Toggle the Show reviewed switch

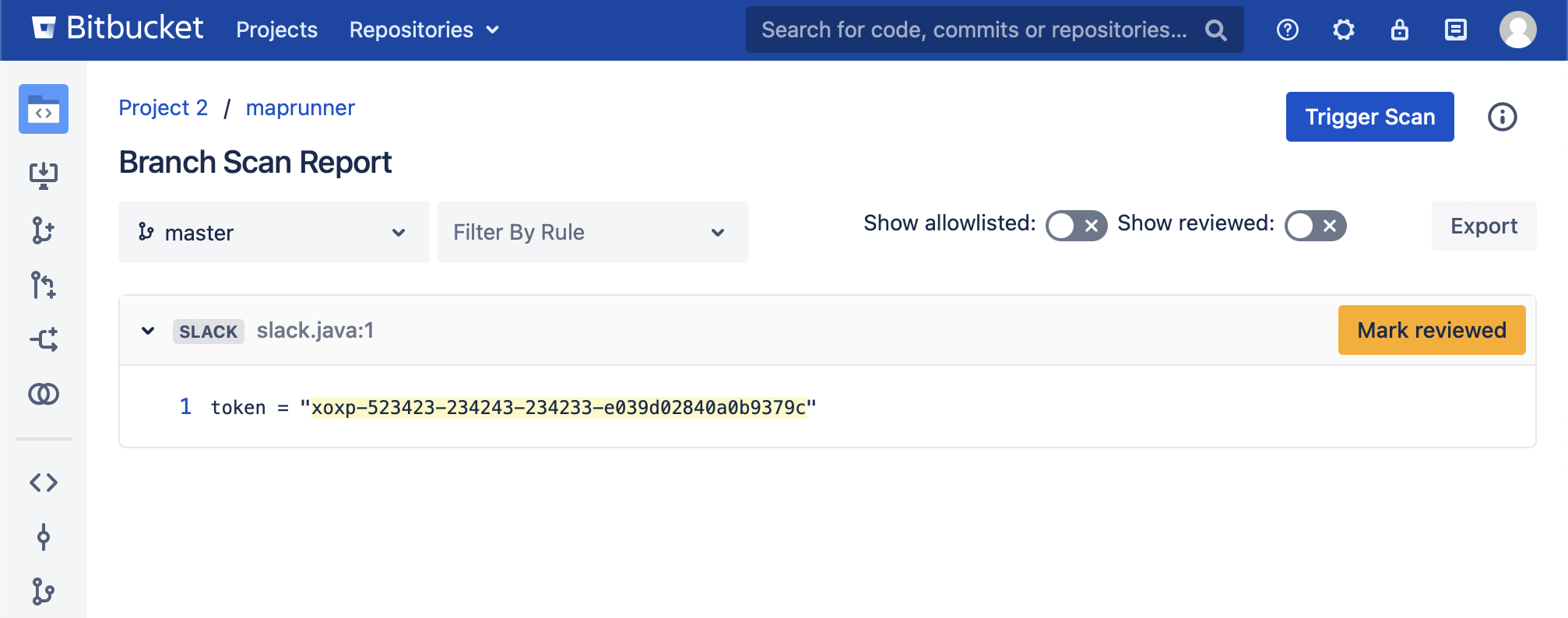pyautogui.click(x=1315, y=226)
